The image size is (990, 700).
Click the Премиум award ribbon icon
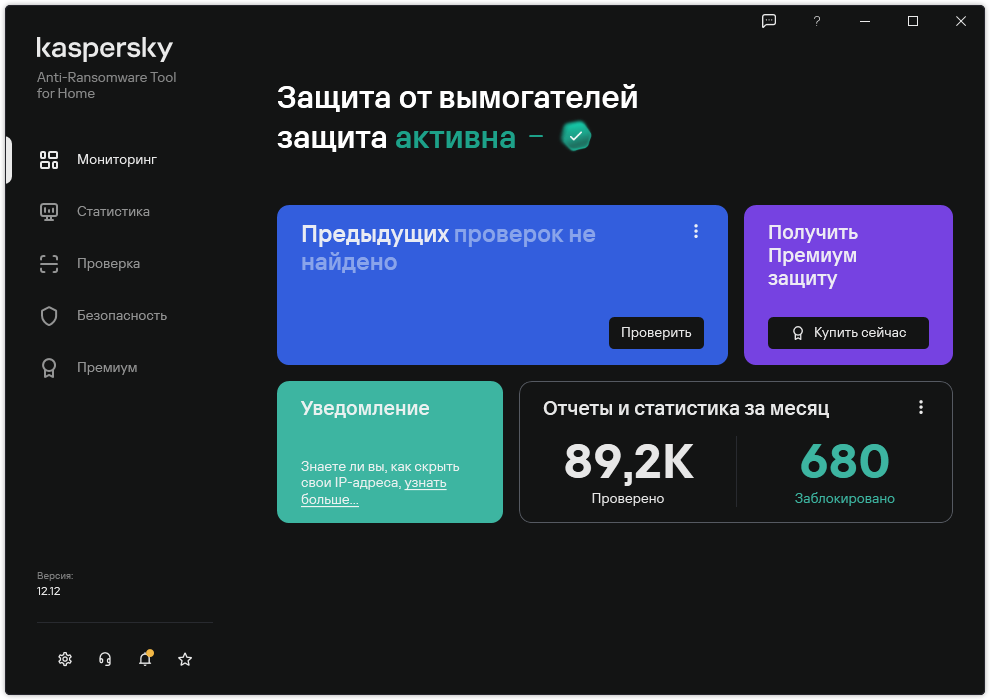pyautogui.click(x=49, y=368)
